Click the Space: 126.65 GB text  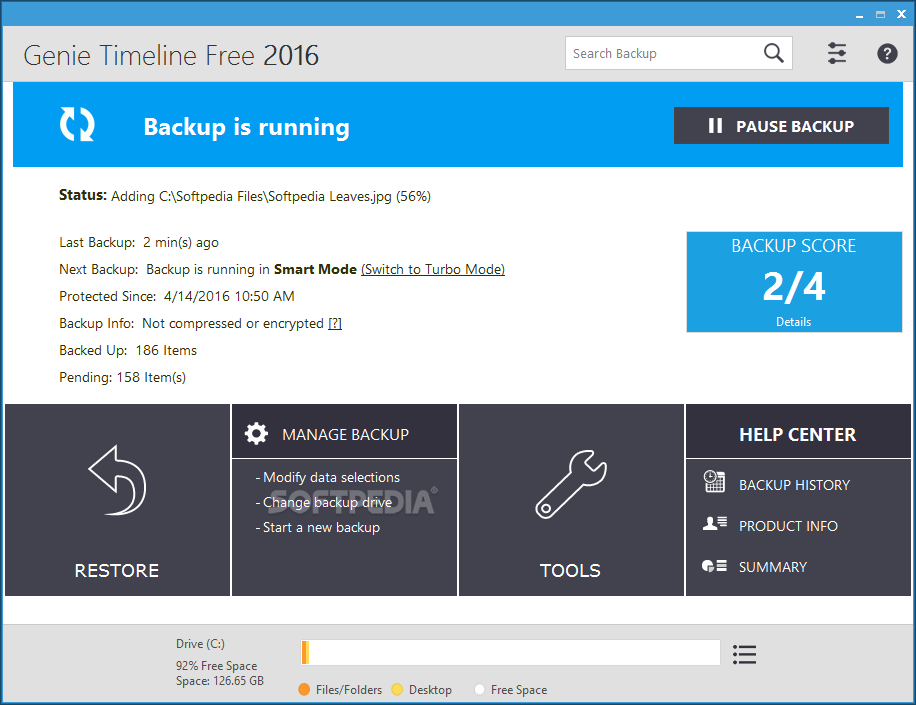[220, 680]
